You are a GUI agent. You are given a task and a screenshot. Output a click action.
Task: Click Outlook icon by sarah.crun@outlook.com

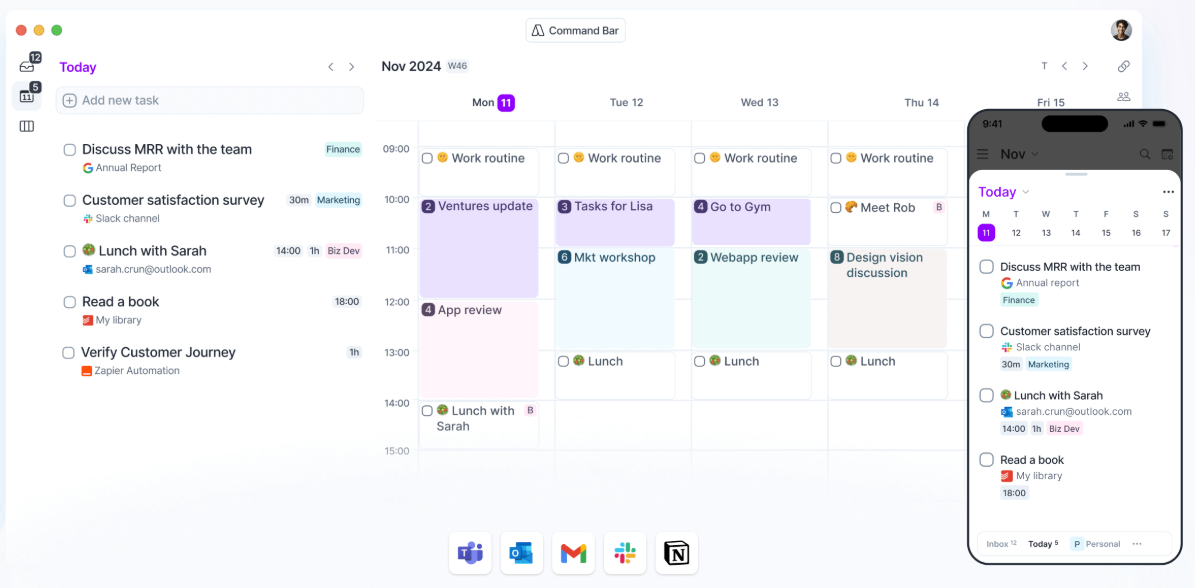coord(88,269)
